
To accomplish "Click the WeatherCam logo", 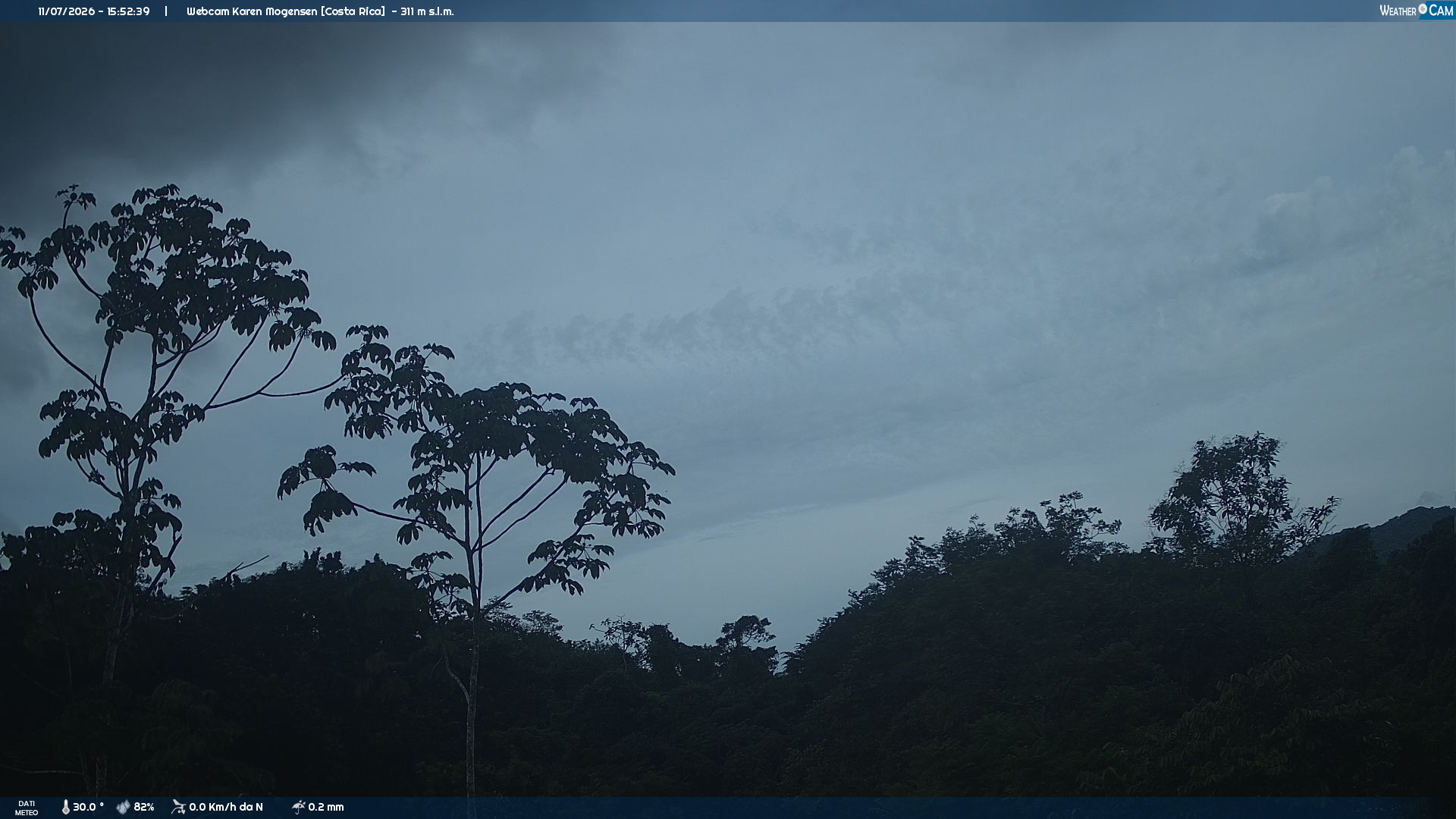I will pos(1417,11).
